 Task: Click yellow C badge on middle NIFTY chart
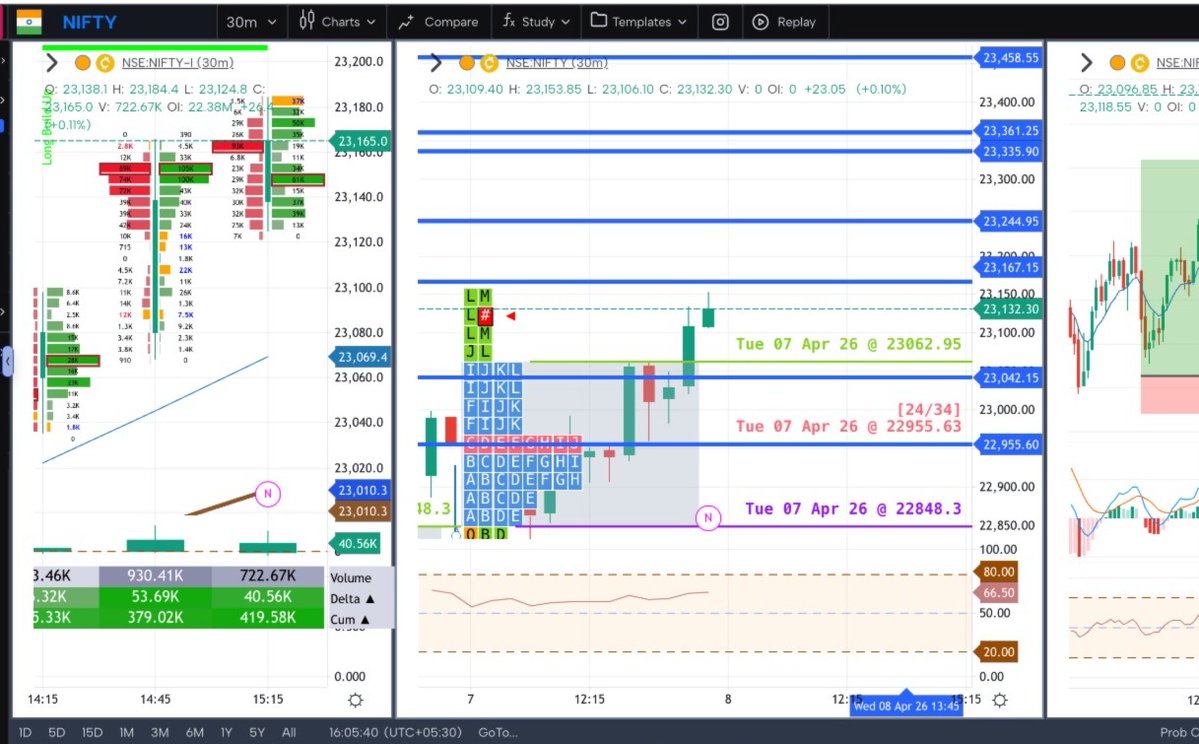pos(489,63)
